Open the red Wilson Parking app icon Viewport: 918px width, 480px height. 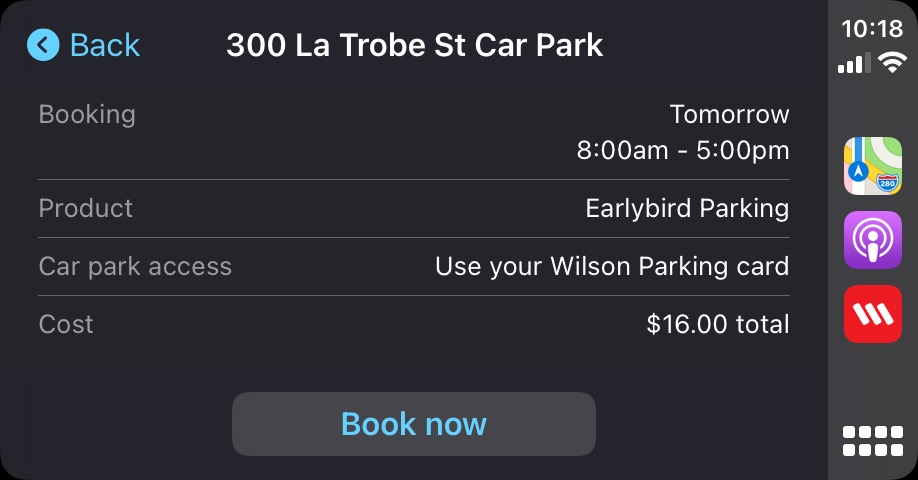[x=872, y=313]
